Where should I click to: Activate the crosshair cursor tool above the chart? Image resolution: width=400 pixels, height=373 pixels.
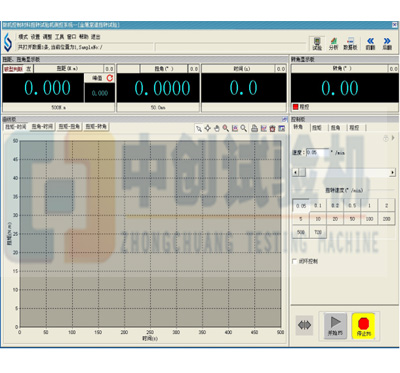click(x=208, y=128)
